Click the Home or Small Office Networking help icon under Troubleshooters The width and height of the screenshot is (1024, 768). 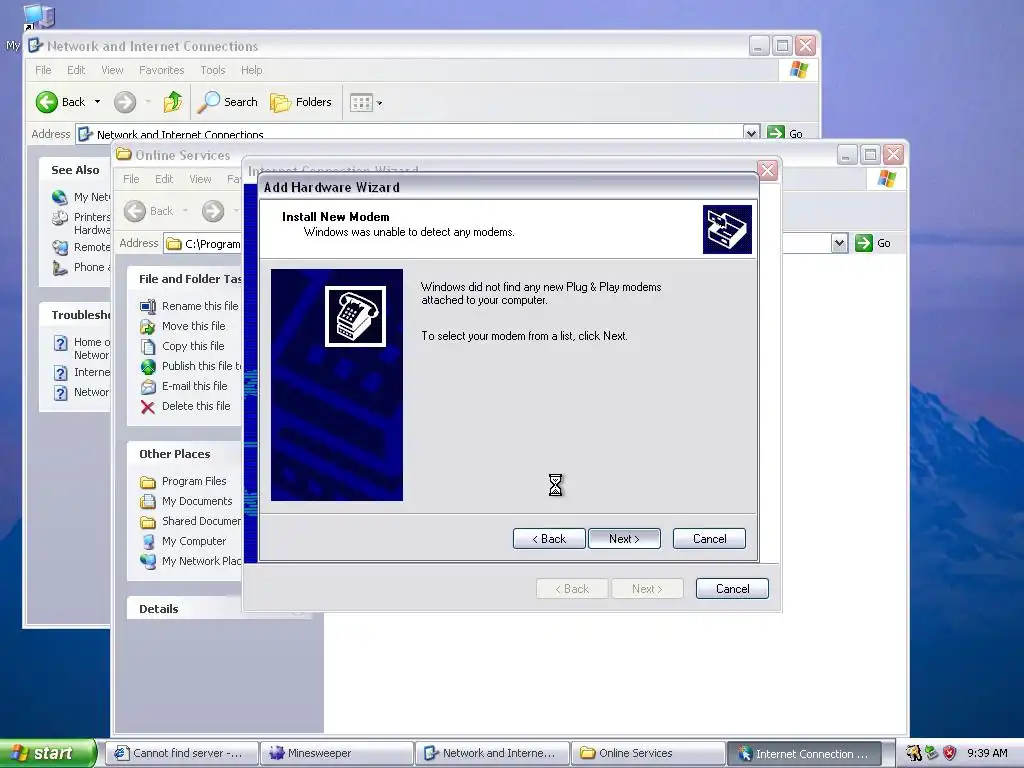(x=60, y=343)
